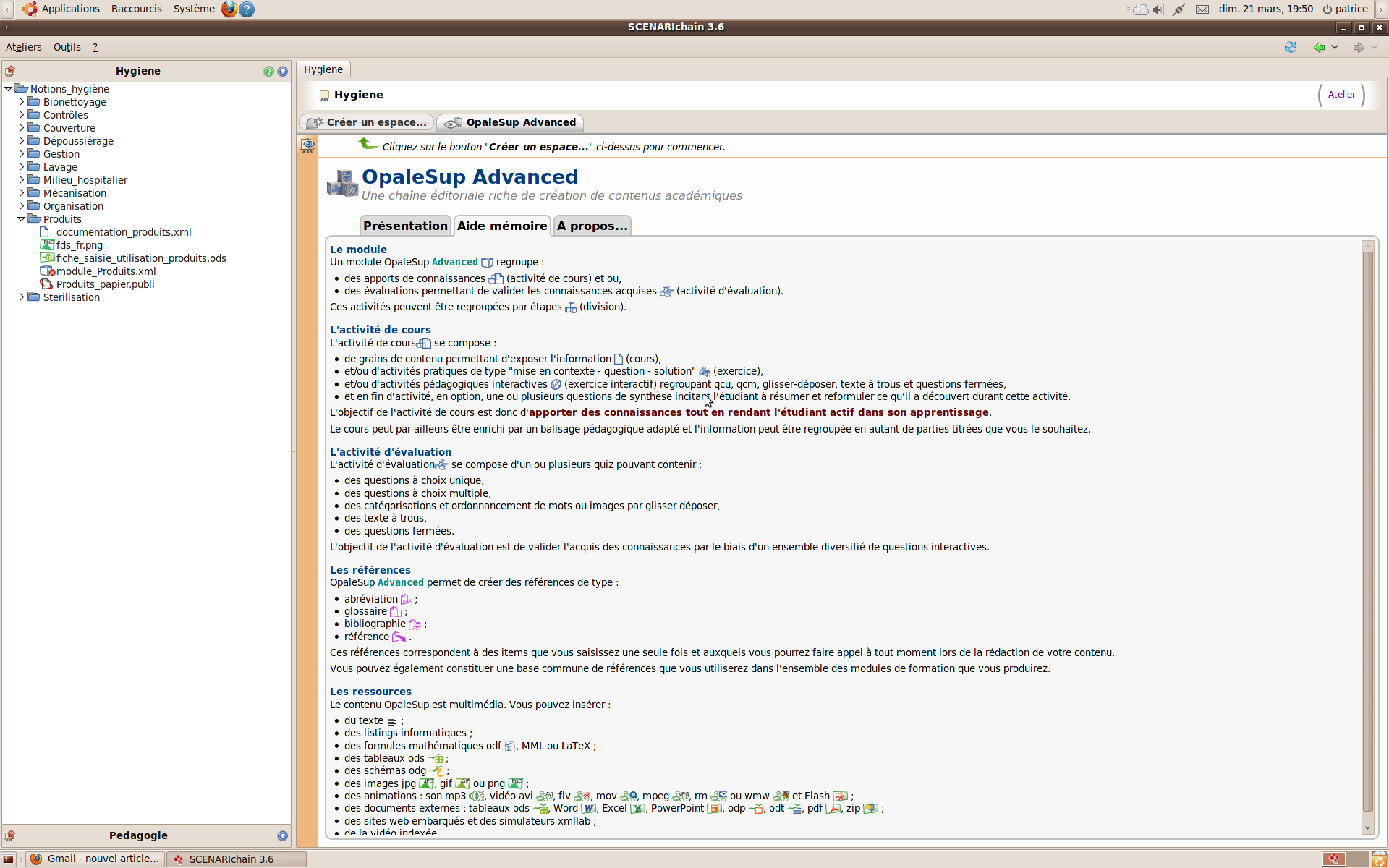Show desktop icon in bottom panel
The width and height of the screenshot is (1389, 868).
tap(9, 859)
